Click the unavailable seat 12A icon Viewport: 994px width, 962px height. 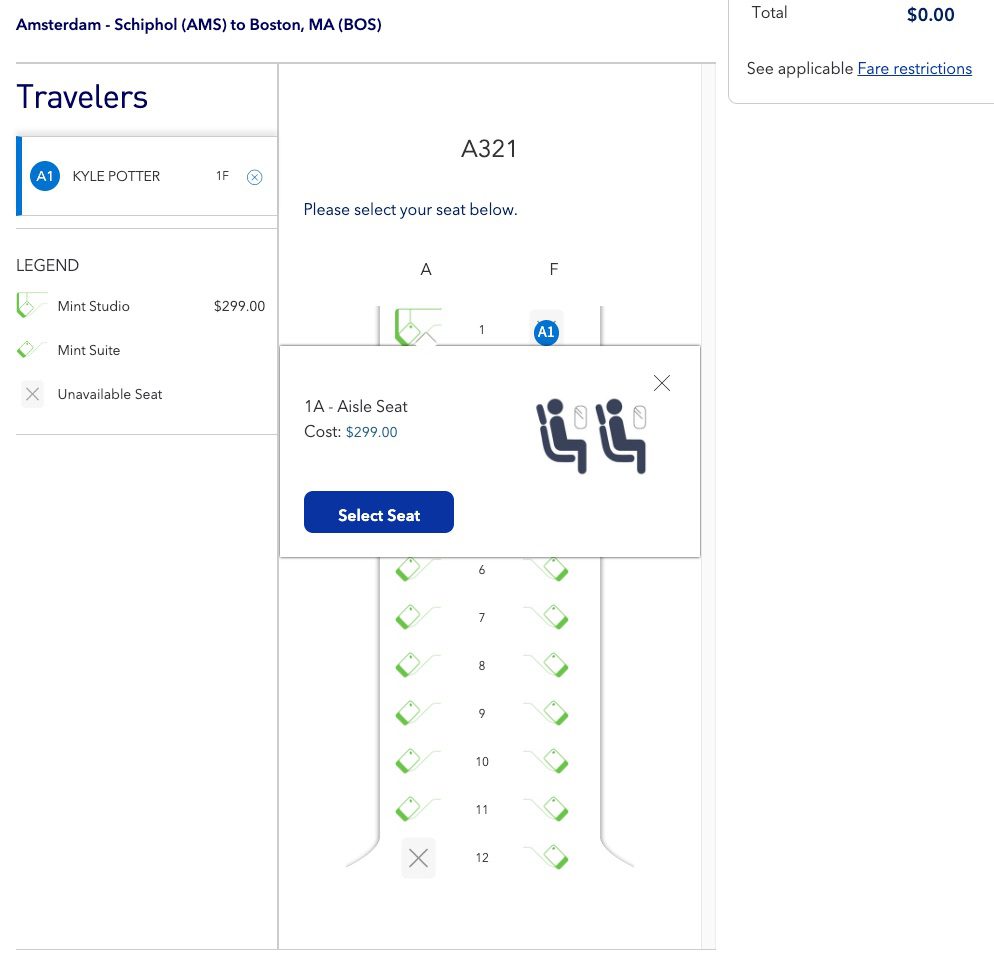click(418, 857)
